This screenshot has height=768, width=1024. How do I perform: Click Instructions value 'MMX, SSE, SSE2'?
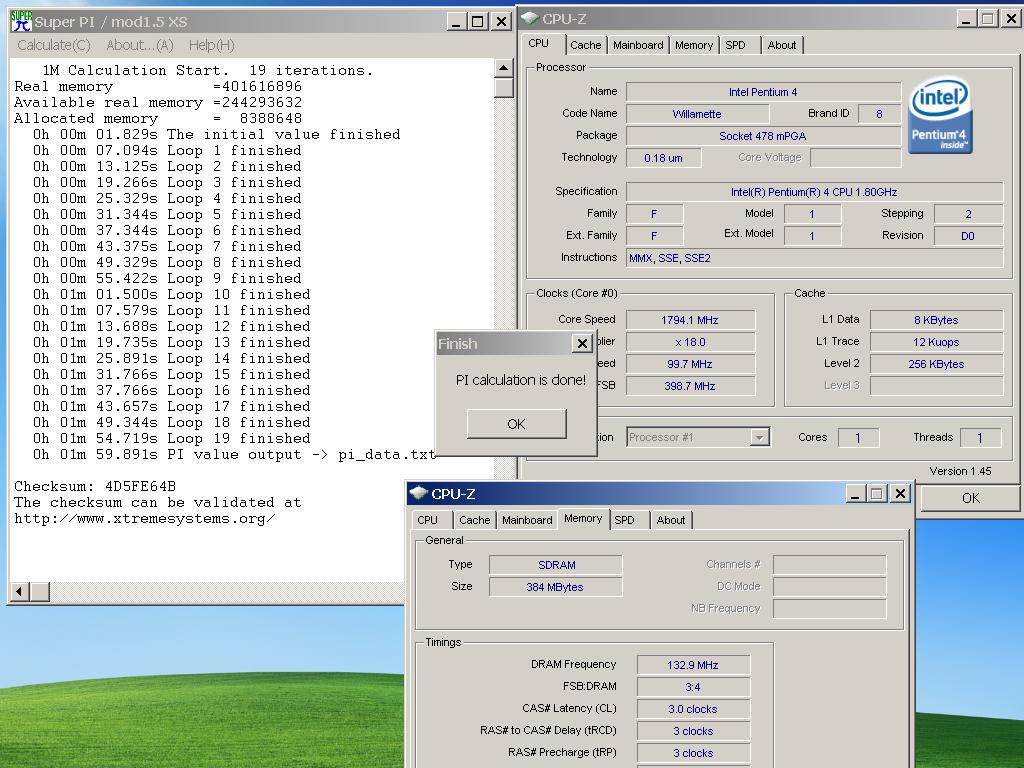[x=814, y=258]
